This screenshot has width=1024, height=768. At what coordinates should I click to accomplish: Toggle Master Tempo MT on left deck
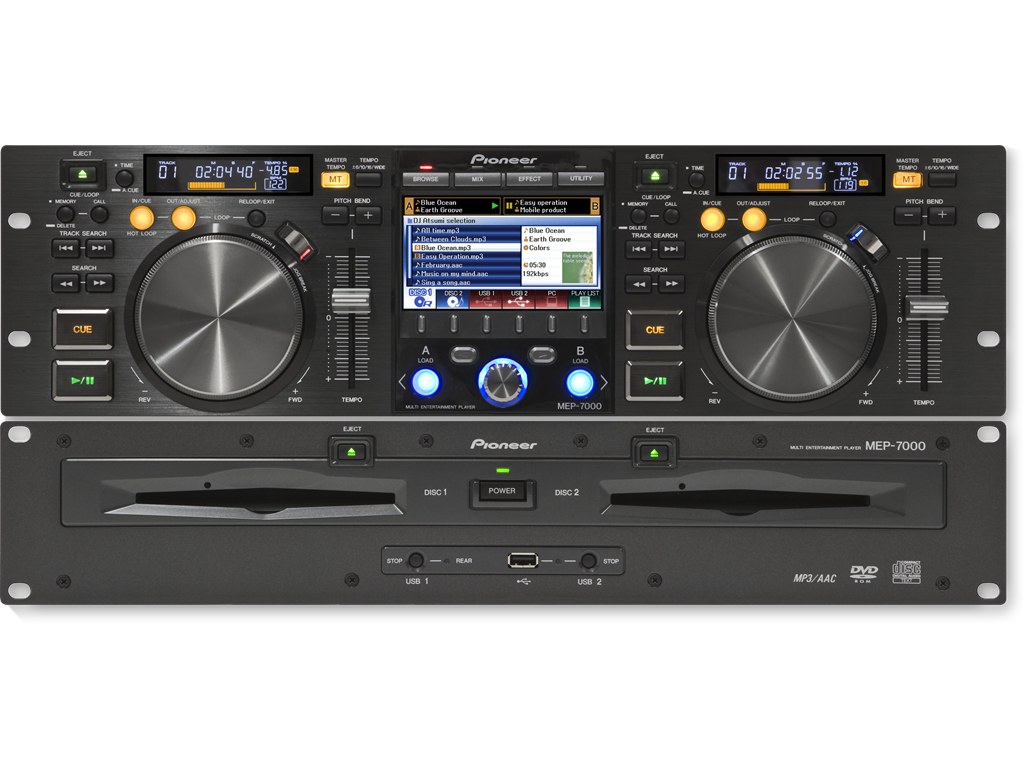[x=335, y=180]
